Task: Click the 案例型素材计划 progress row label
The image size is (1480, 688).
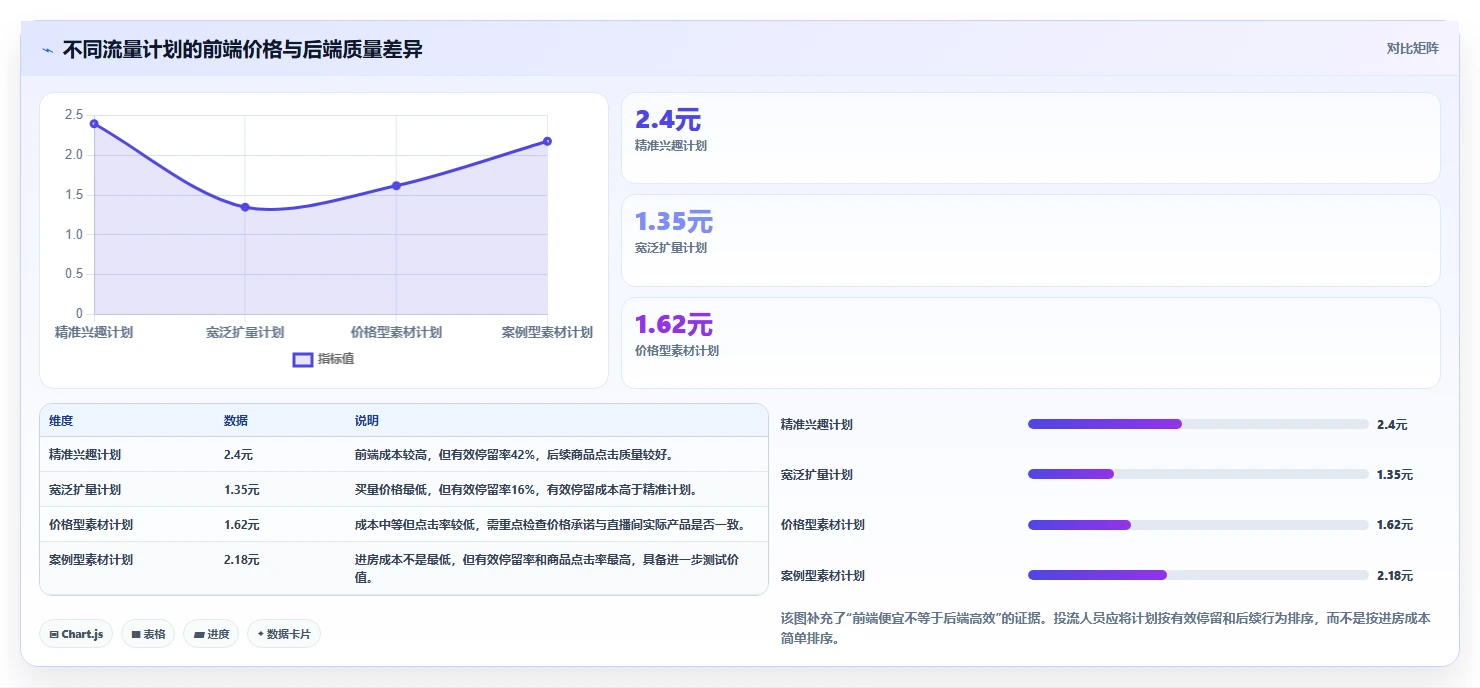Action: tap(823, 576)
